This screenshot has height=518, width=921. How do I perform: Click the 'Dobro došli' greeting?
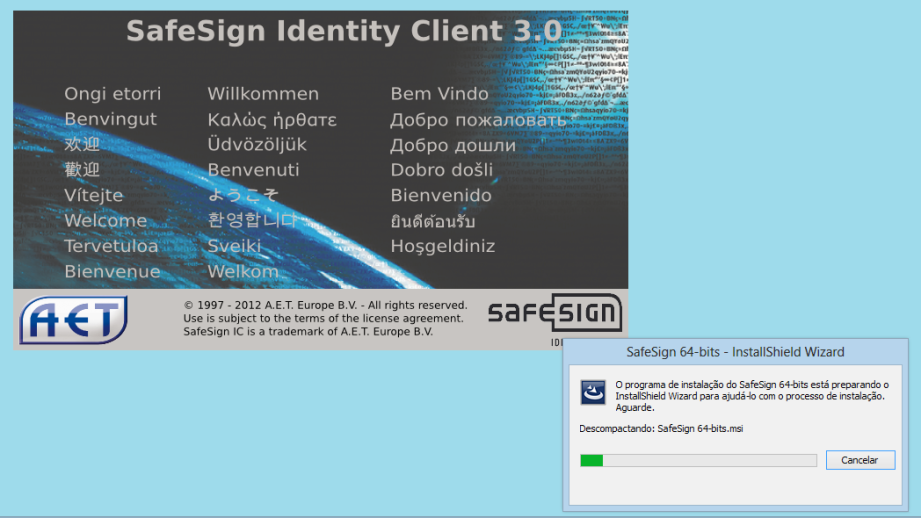442,170
